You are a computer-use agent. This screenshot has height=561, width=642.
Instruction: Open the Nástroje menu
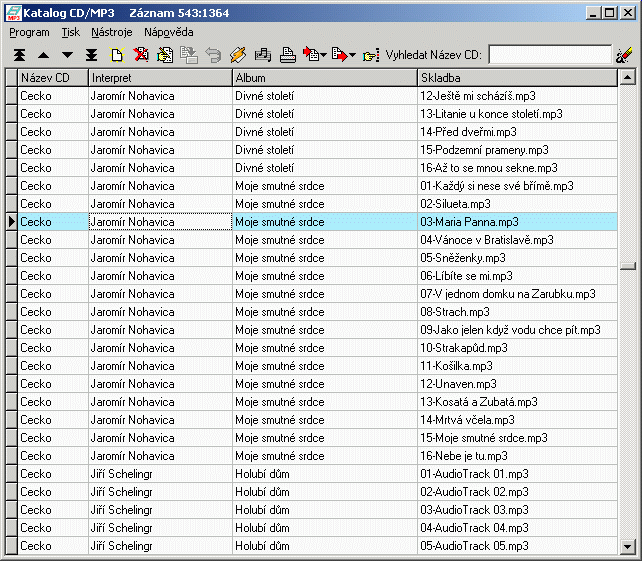[111, 32]
